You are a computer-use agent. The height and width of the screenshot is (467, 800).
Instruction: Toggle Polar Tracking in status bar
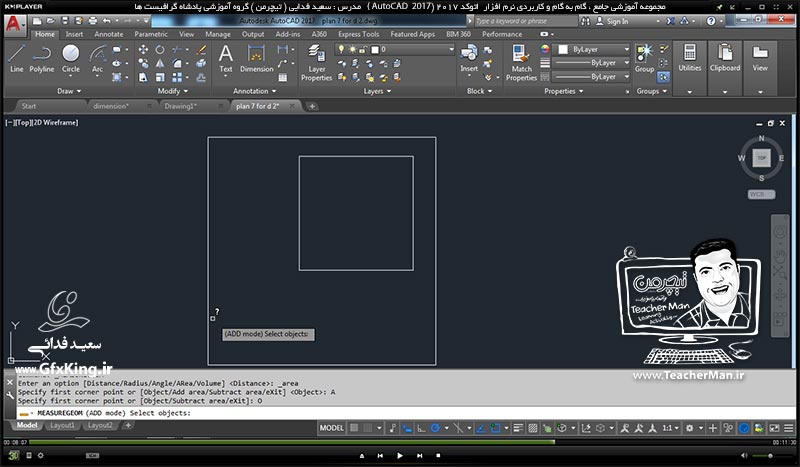coord(435,428)
